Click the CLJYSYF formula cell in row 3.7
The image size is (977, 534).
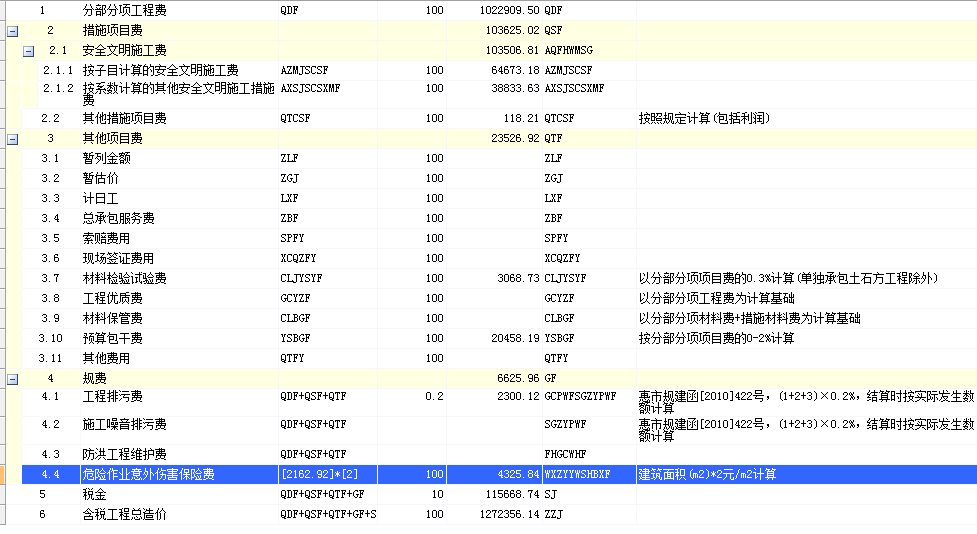pos(328,278)
